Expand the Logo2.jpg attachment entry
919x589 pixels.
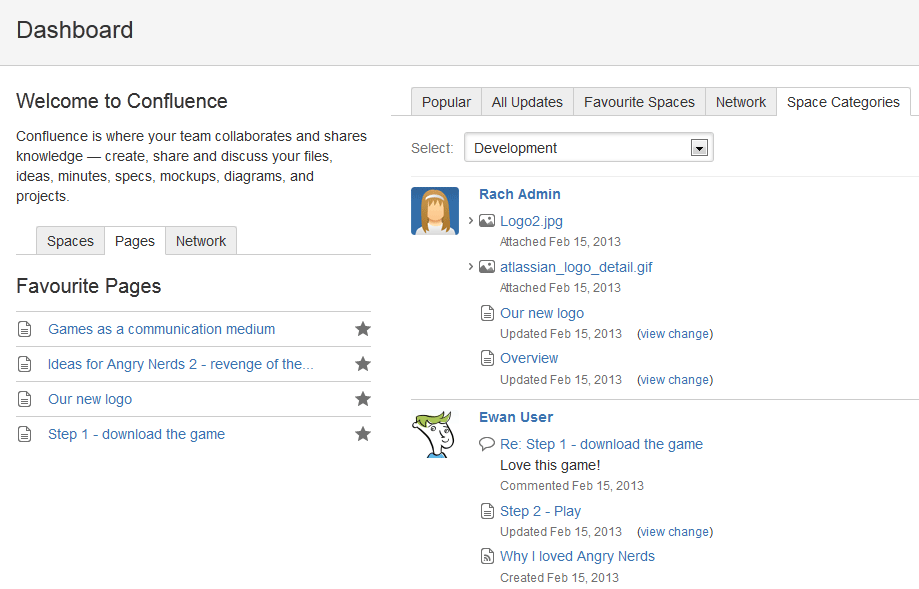pos(471,221)
